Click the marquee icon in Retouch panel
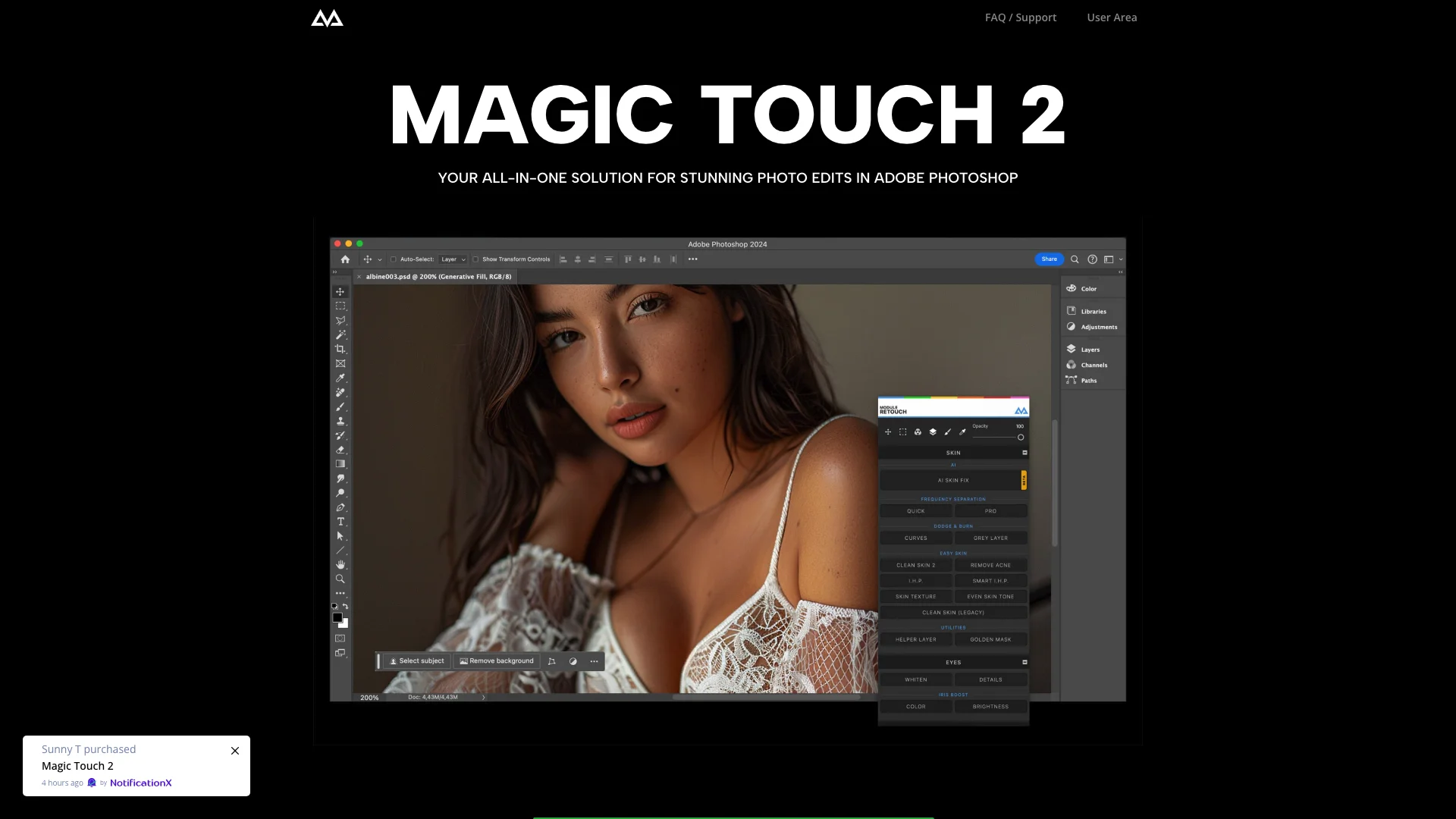The height and width of the screenshot is (819, 1456). 903,432
